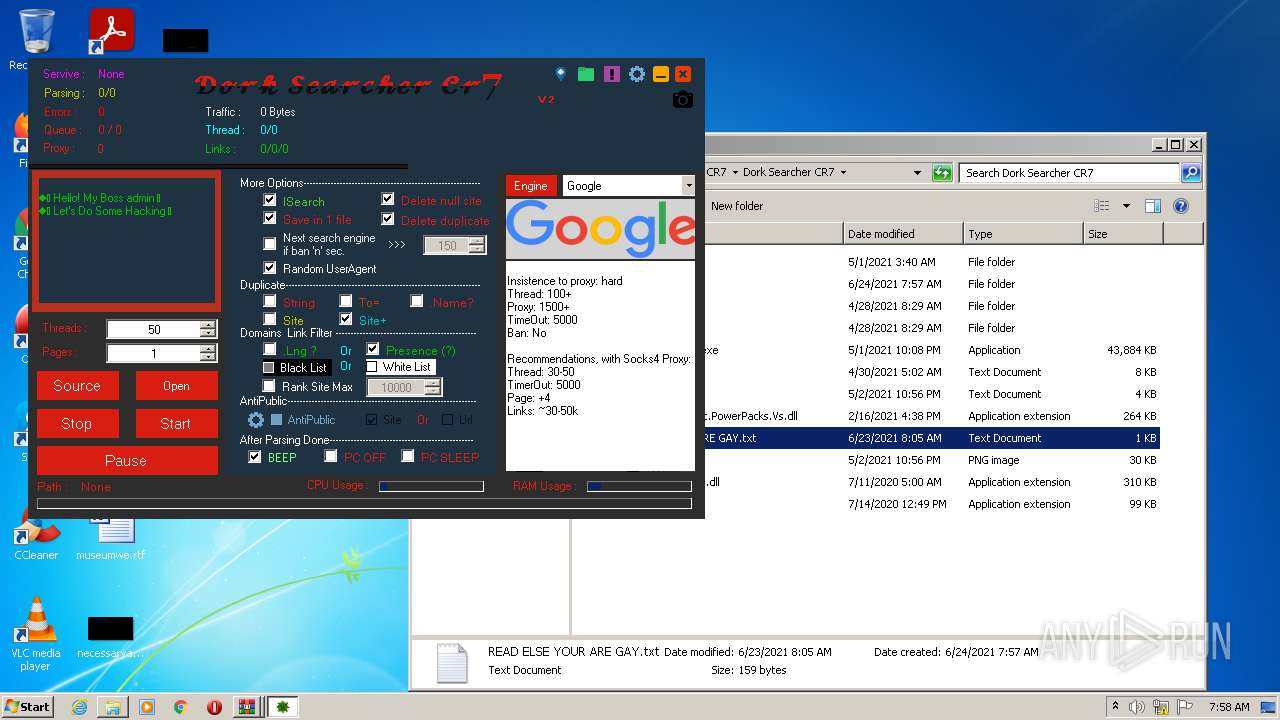Open Adobe Acrobat desktop shortcut

[x=111, y=30]
